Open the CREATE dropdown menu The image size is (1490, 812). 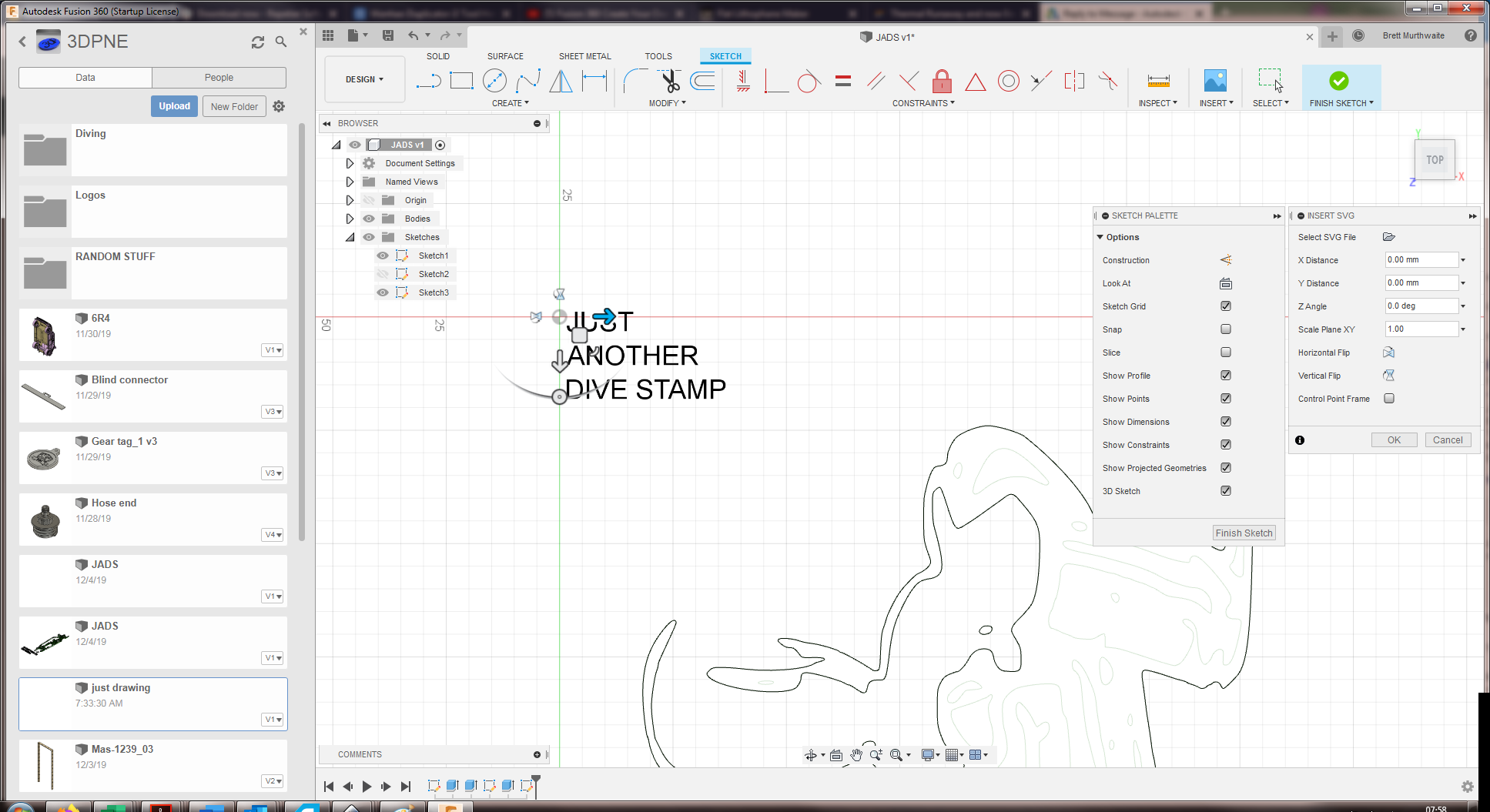point(511,103)
